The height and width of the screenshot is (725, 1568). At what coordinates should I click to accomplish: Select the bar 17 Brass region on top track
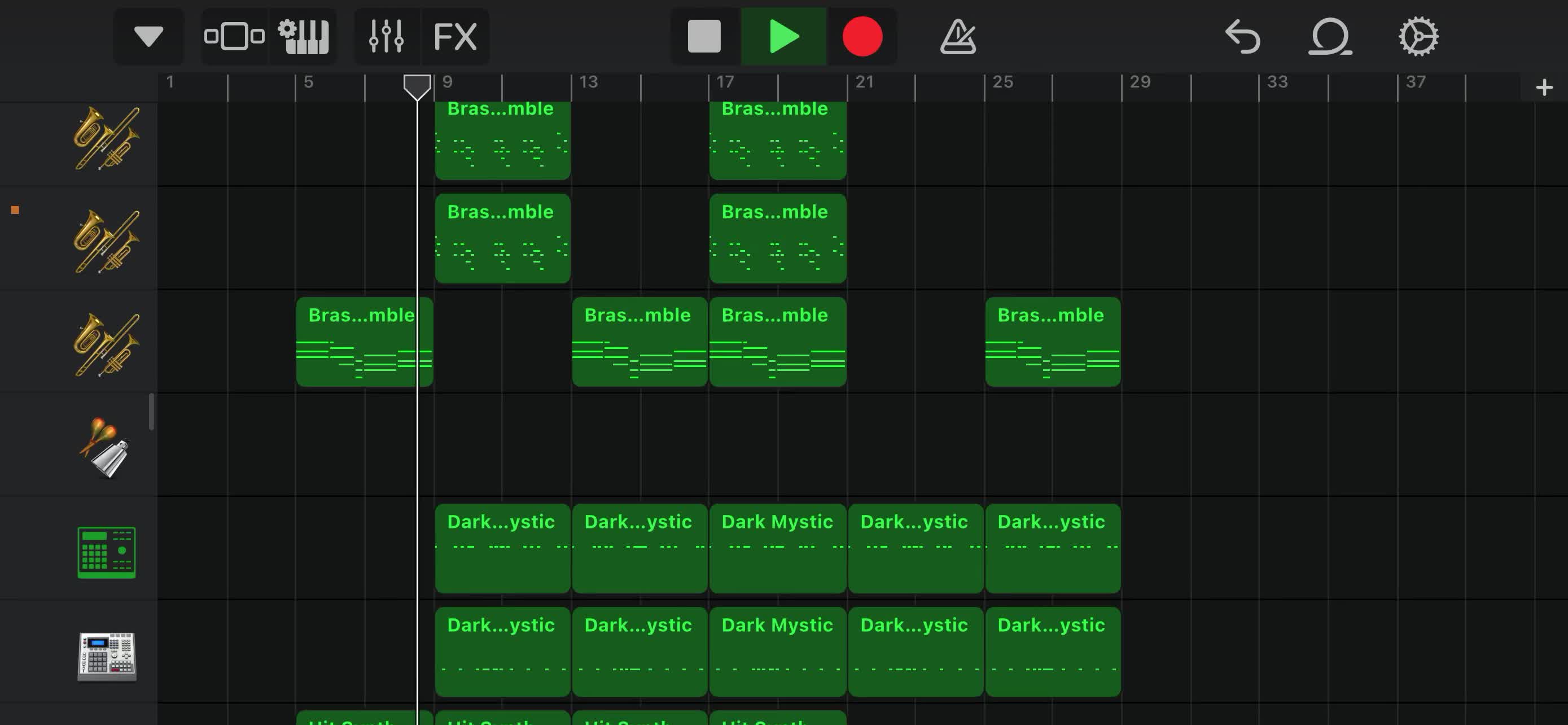coord(778,141)
